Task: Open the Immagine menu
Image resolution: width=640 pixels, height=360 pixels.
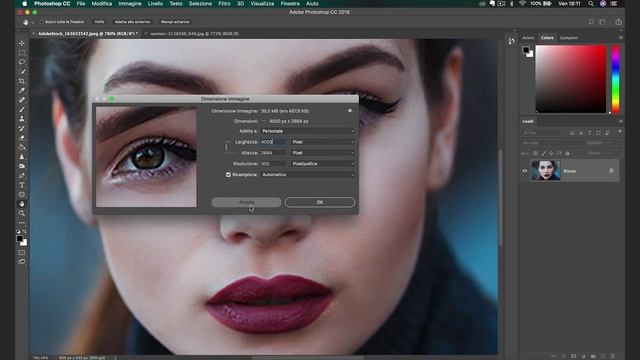Action: tap(130, 4)
